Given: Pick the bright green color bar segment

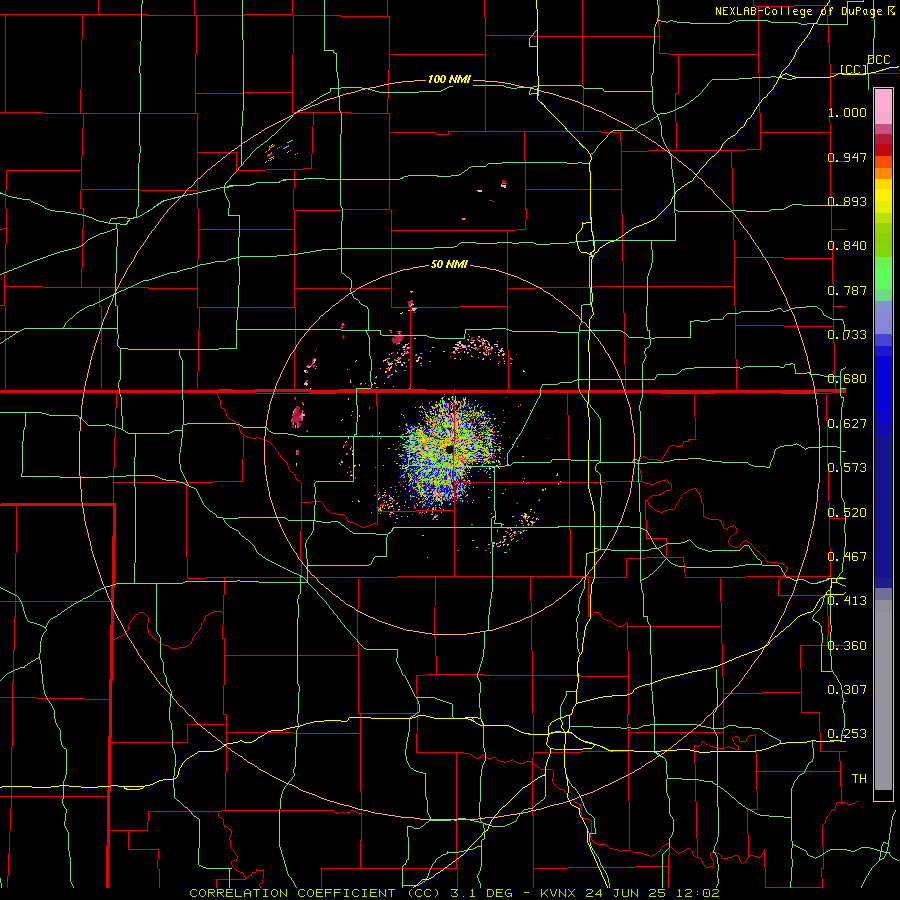Looking at the screenshot, I should 883,273.
